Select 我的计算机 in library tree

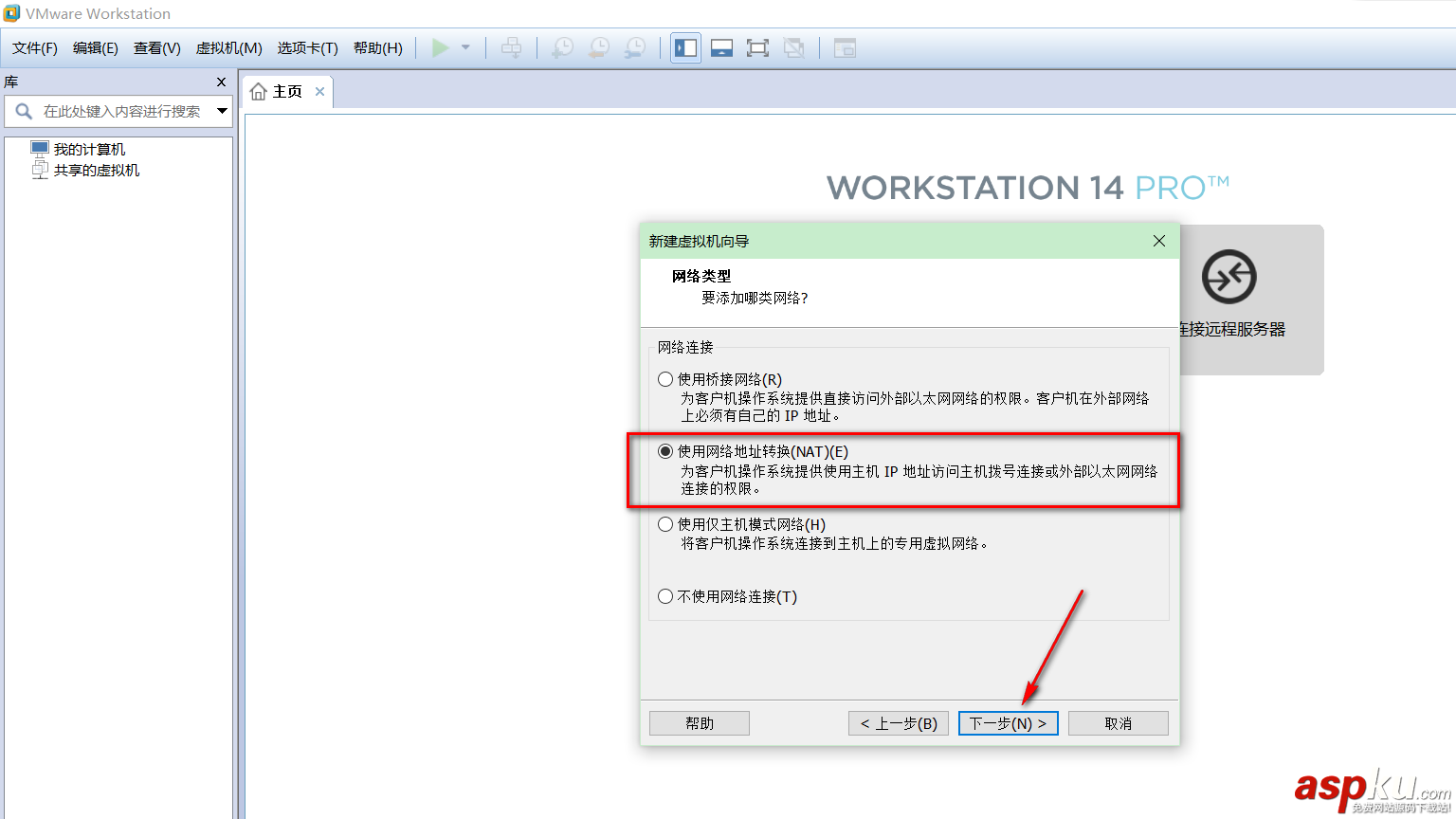pos(89,150)
